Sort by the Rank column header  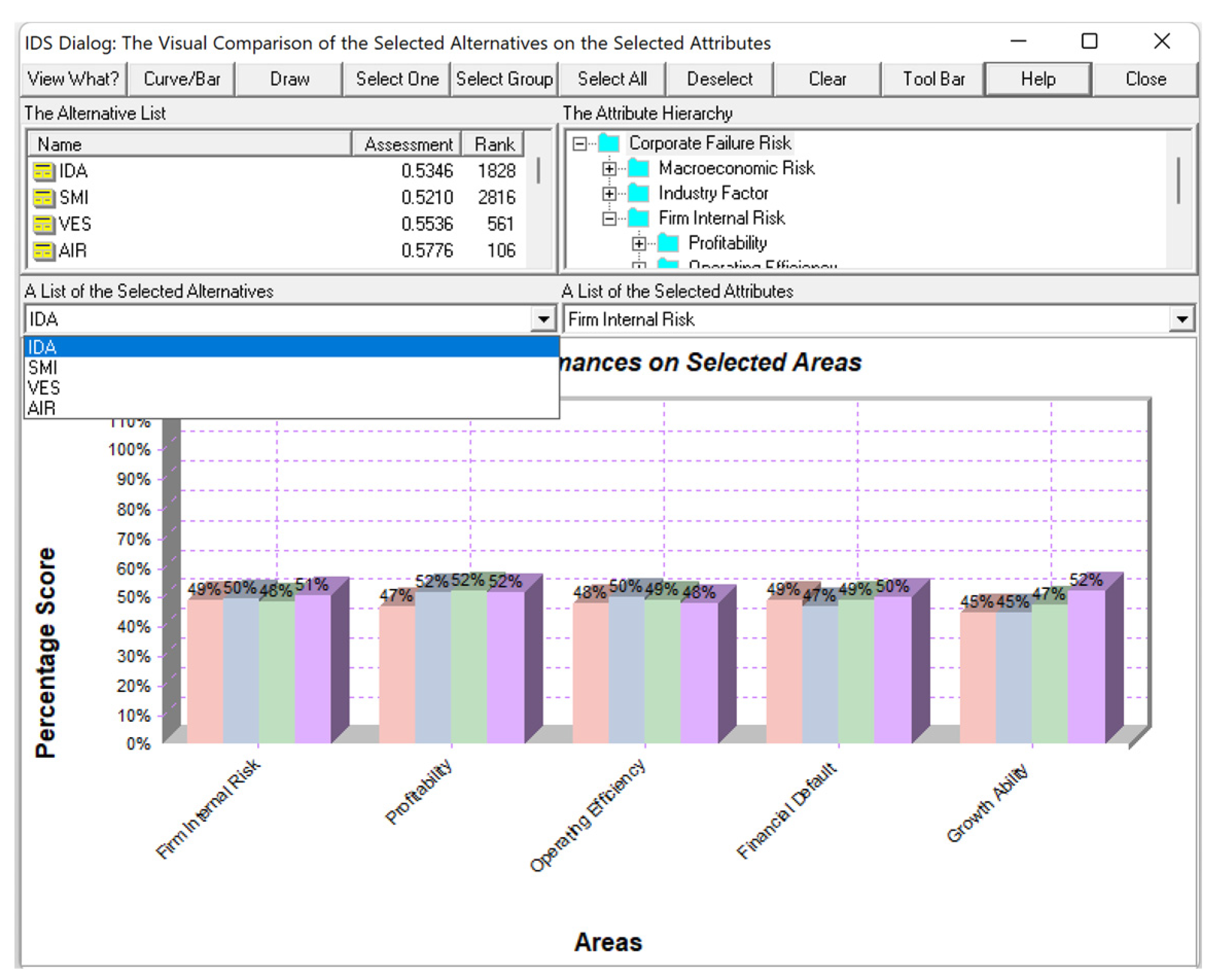493,144
